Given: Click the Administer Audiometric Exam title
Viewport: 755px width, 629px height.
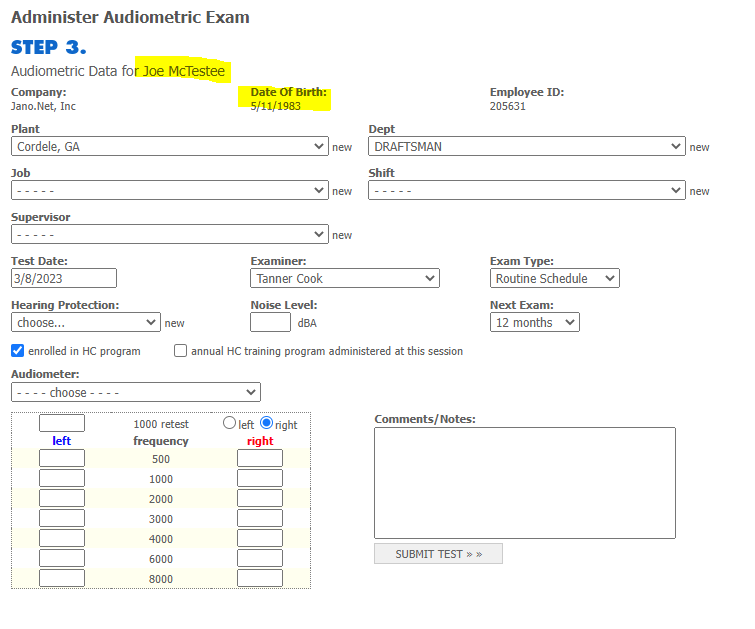Looking at the screenshot, I should pyautogui.click(x=130, y=17).
